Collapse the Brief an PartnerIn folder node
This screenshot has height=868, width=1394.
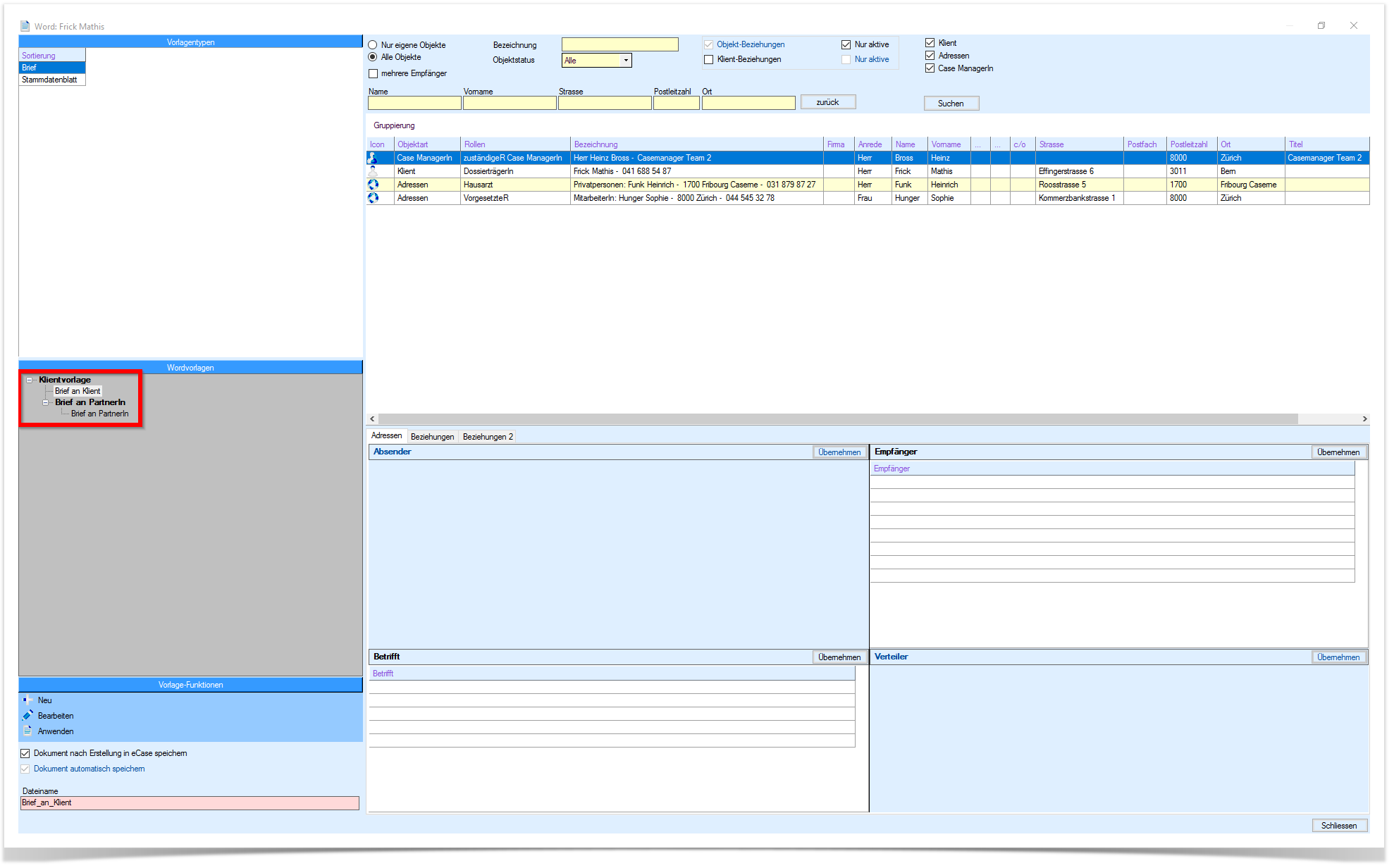tap(46, 402)
